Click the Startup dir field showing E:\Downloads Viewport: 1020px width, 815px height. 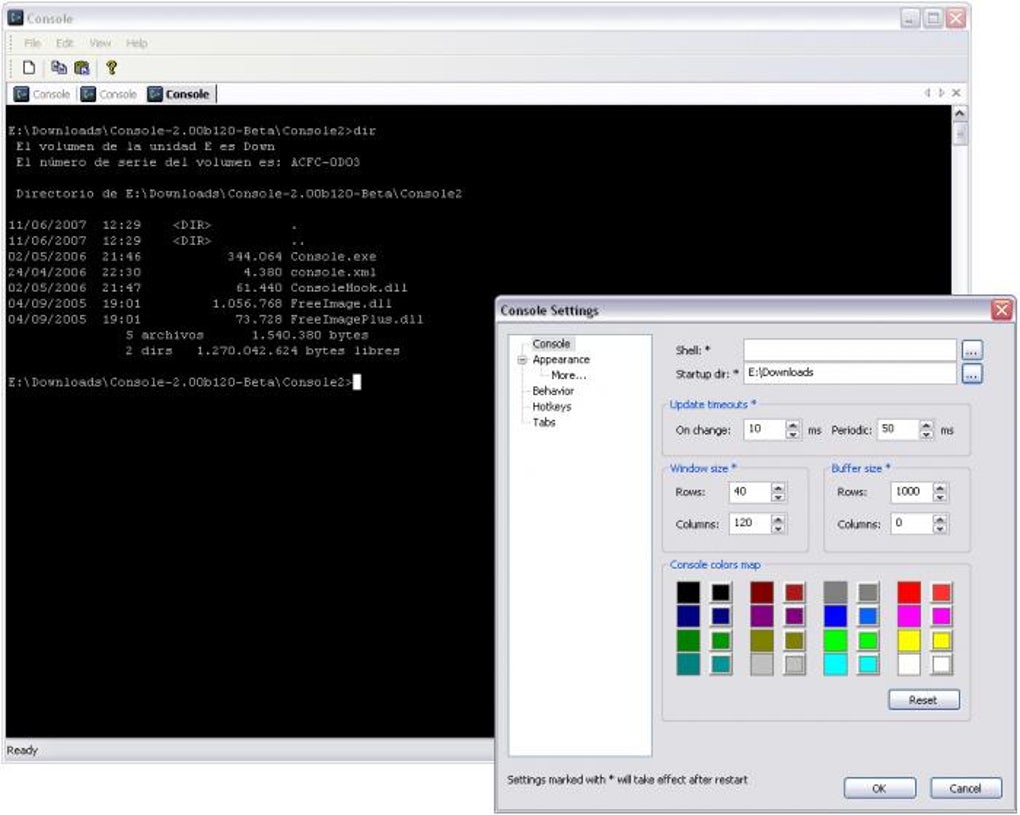[x=850, y=373]
